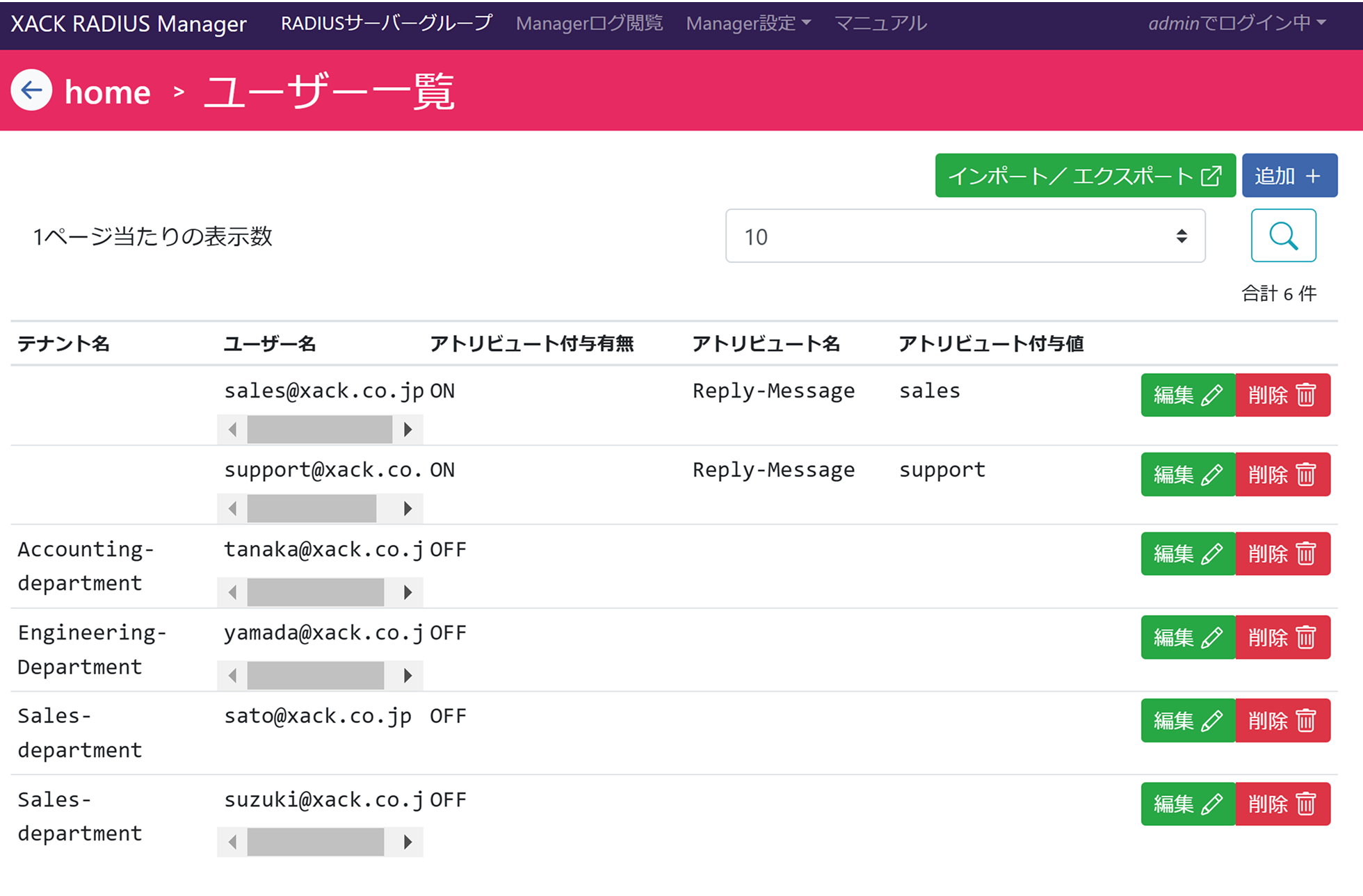Click the テナント名 column header
Screen dimensions: 1363x896
[63, 343]
